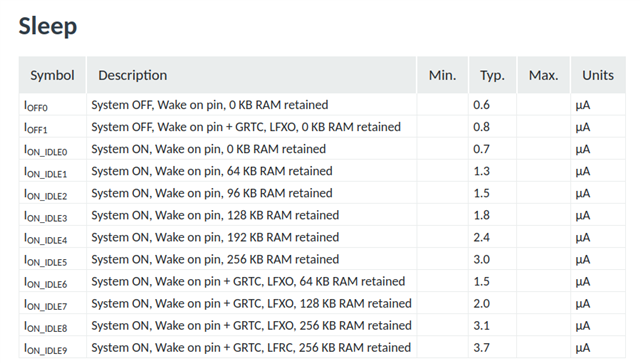Click 'System ON, Wake on pin, 256 KB RAM retained'
The image size is (640, 363).
tap(215, 259)
